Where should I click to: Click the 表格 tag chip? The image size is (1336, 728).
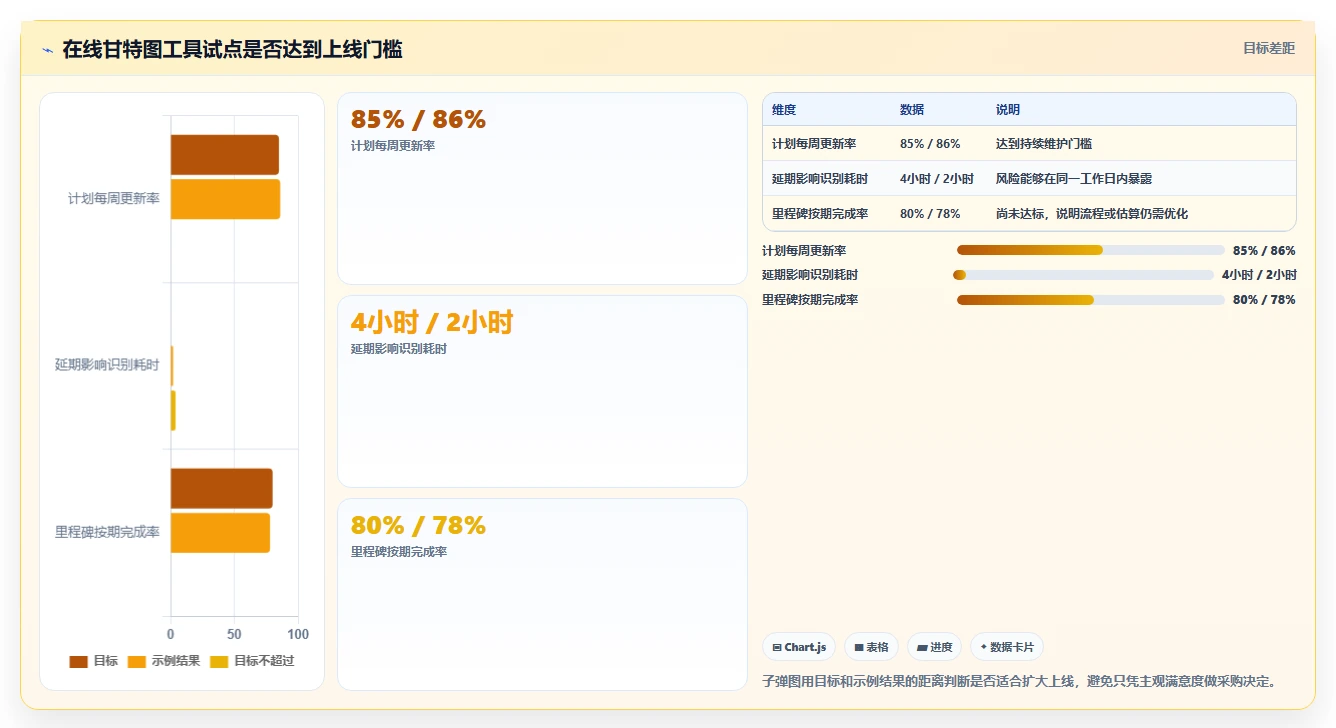tap(872, 647)
